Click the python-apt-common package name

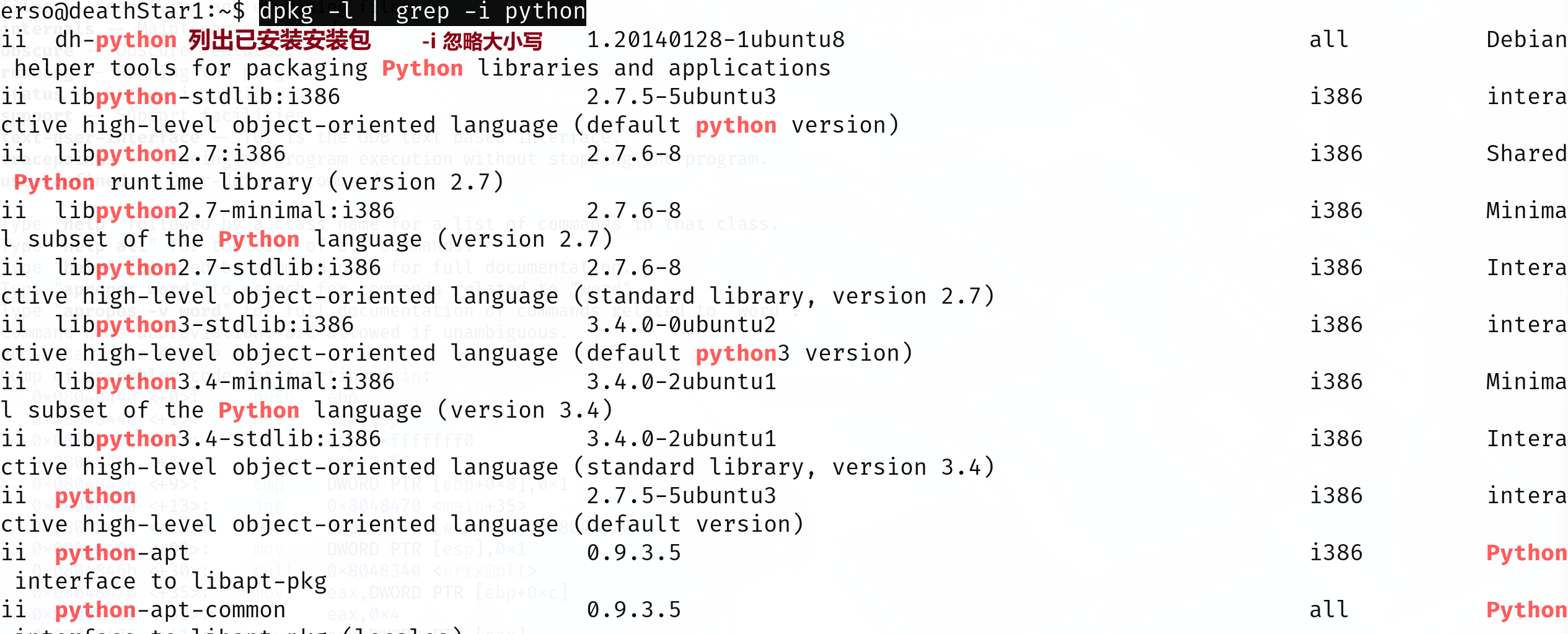pos(170,610)
